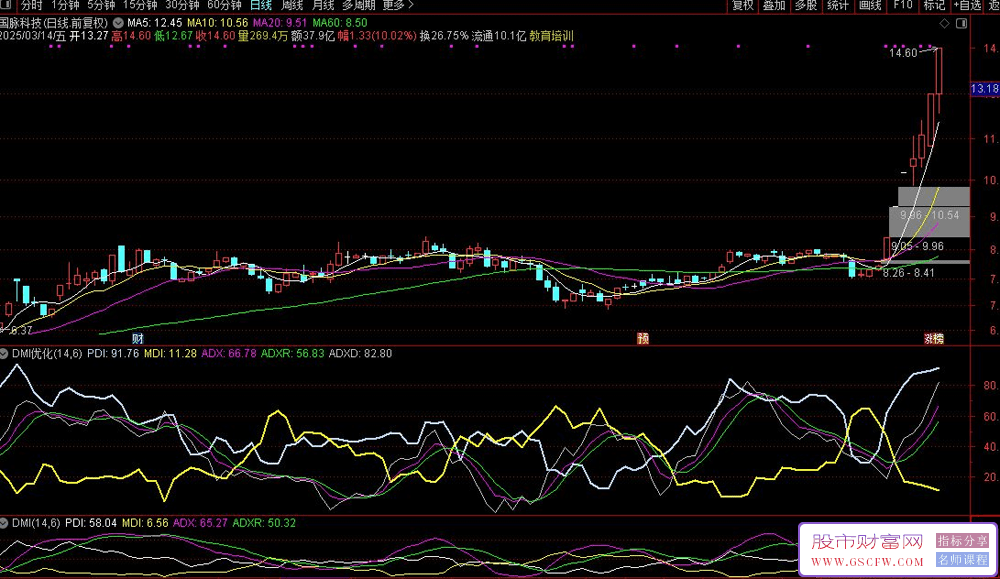
Task: Click the MA10: 10.56 label
Action: 217,23
